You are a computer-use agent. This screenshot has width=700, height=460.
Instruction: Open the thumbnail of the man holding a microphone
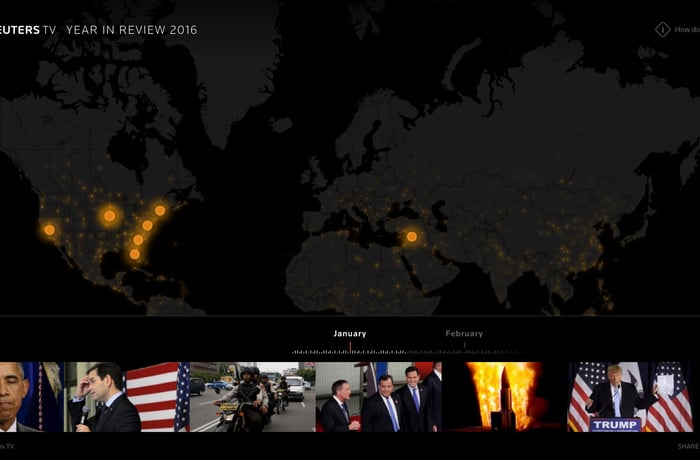point(127,397)
